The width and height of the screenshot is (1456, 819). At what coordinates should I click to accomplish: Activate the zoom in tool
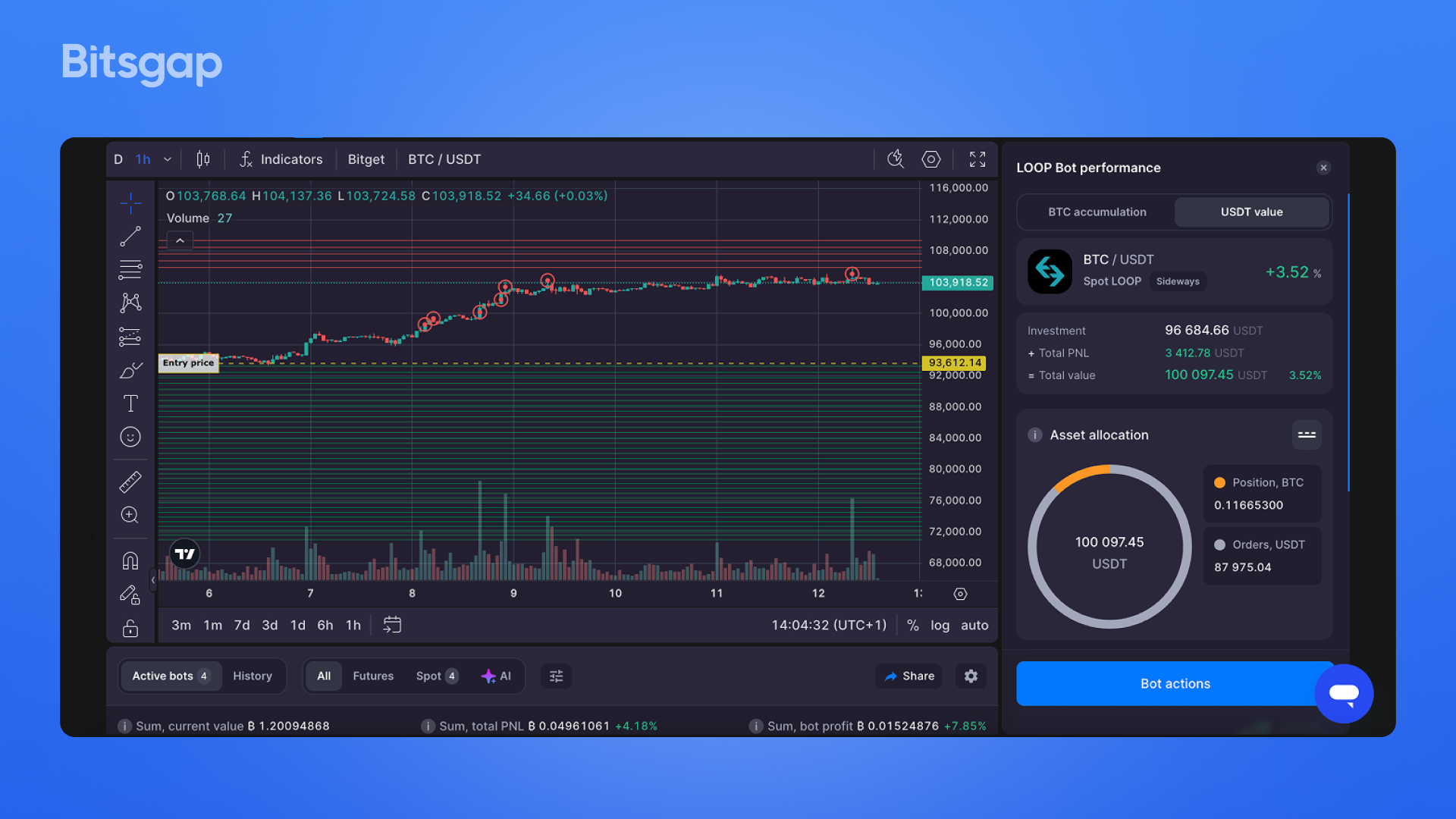click(x=130, y=515)
